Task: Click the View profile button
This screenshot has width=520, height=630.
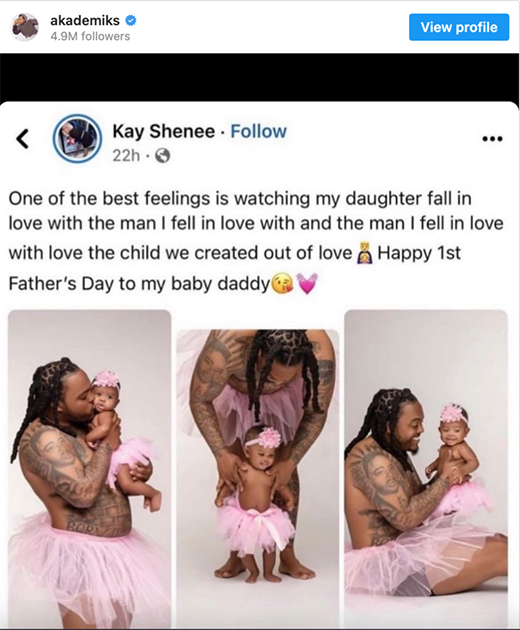Action: pyautogui.click(x=459, y=27)
